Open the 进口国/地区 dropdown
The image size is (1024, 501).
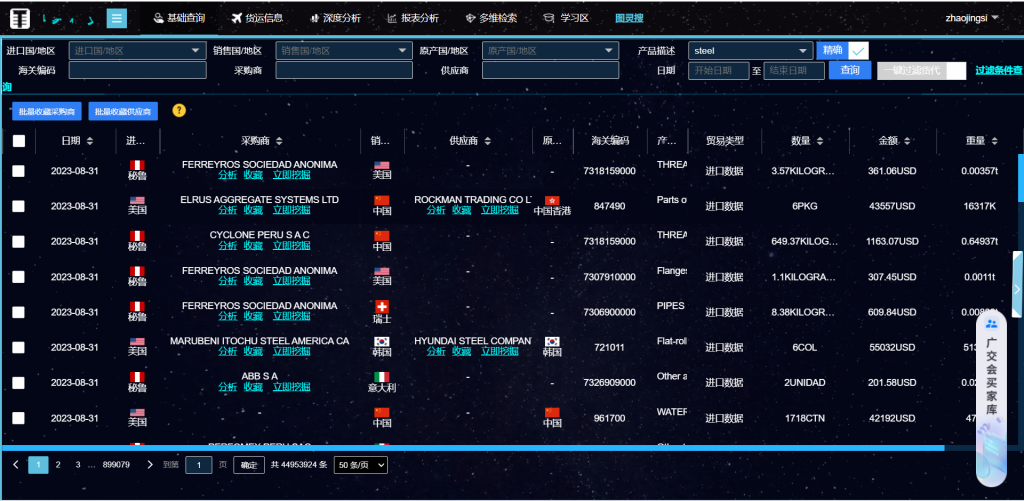pyautogui.click(x=136, y=50)
